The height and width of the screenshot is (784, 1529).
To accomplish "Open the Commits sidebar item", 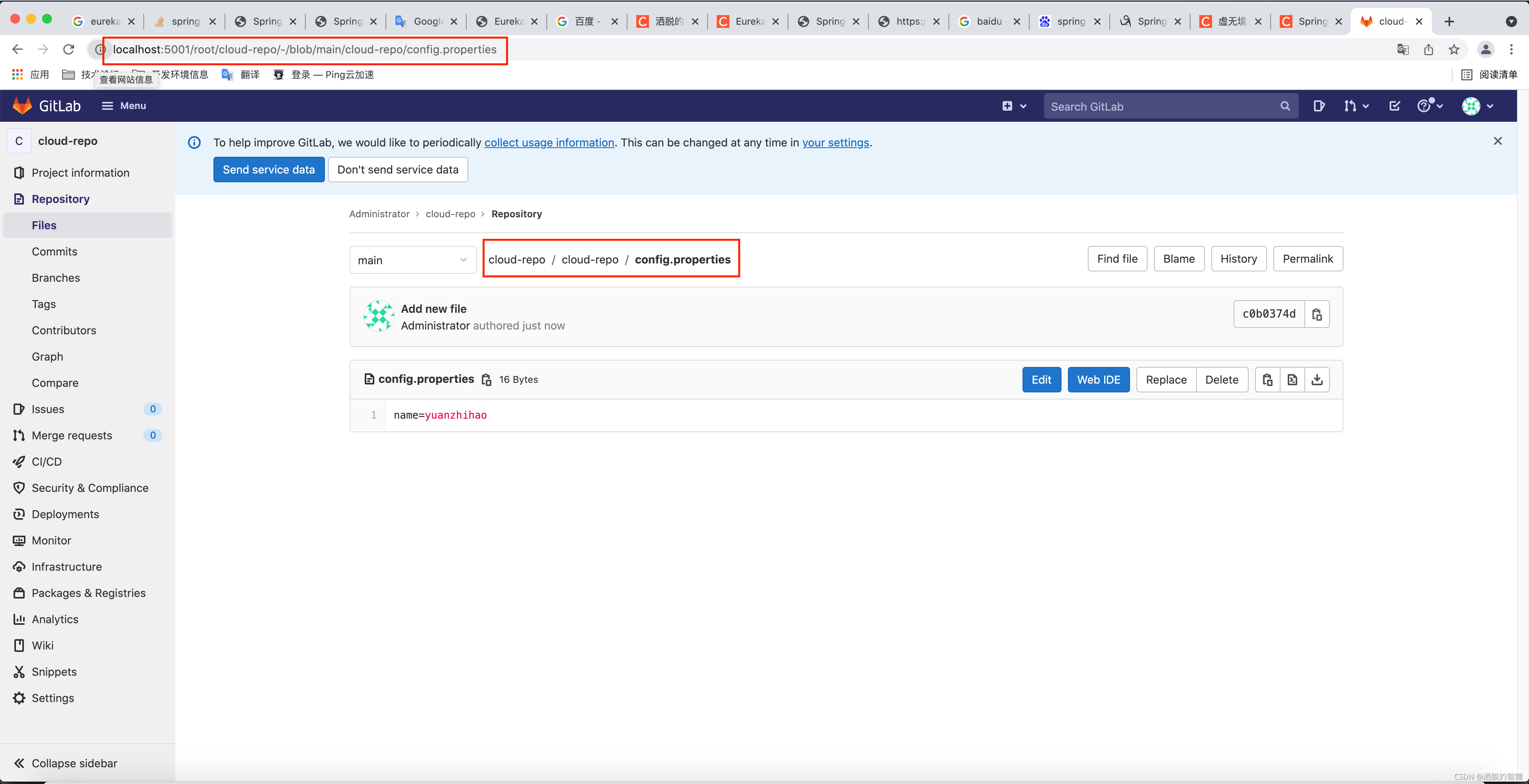I will click(55, 252).
